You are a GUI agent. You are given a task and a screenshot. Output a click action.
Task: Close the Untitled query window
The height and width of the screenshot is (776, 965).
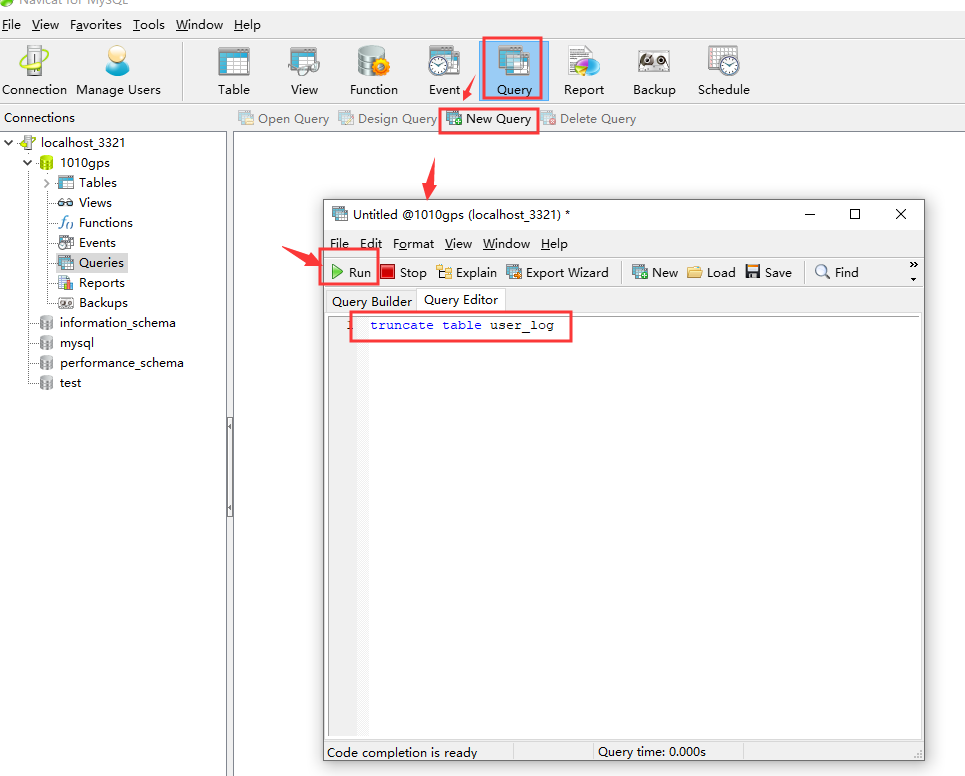(x=901, y=214)
